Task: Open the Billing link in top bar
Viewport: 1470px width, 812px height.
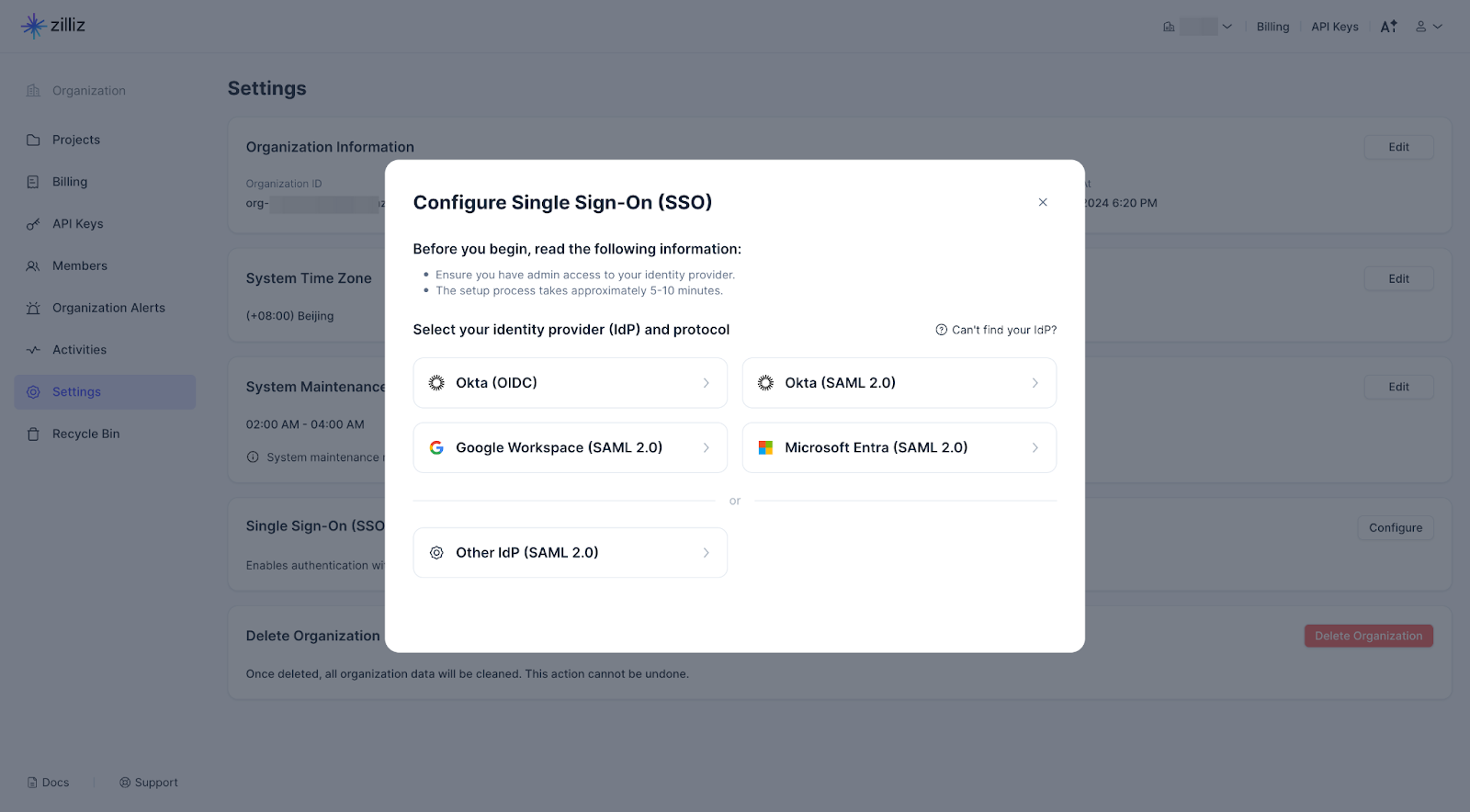Action: click(1272, 27)
